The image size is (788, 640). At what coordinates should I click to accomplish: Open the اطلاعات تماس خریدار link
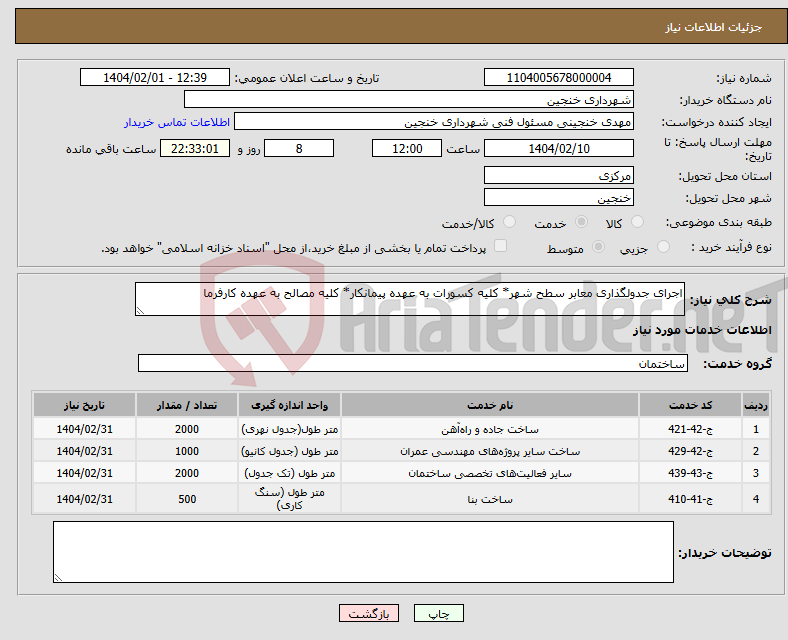177,122
